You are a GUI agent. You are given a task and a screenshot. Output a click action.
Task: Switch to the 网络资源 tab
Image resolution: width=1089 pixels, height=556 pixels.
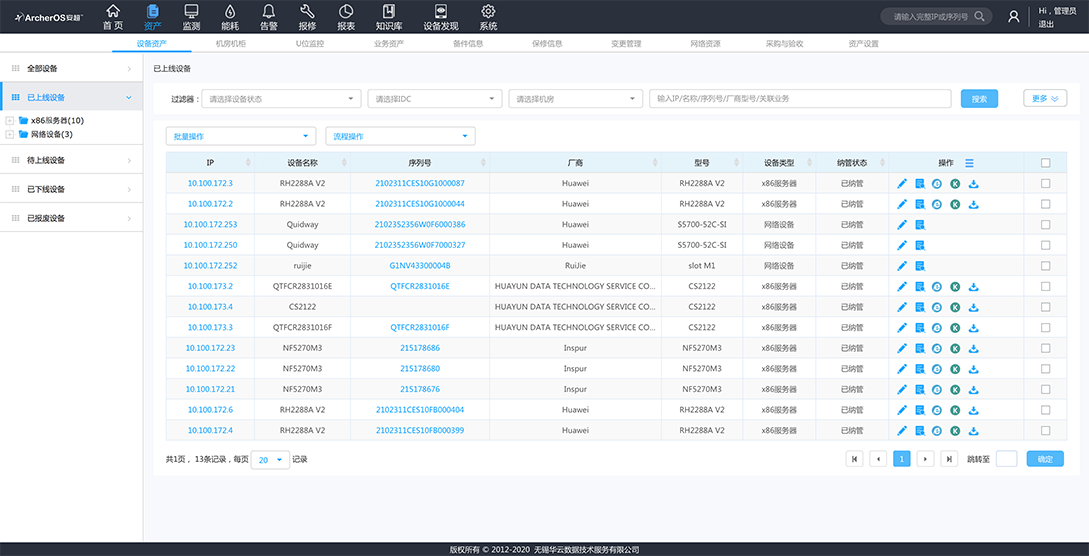[x=705, y=44]
